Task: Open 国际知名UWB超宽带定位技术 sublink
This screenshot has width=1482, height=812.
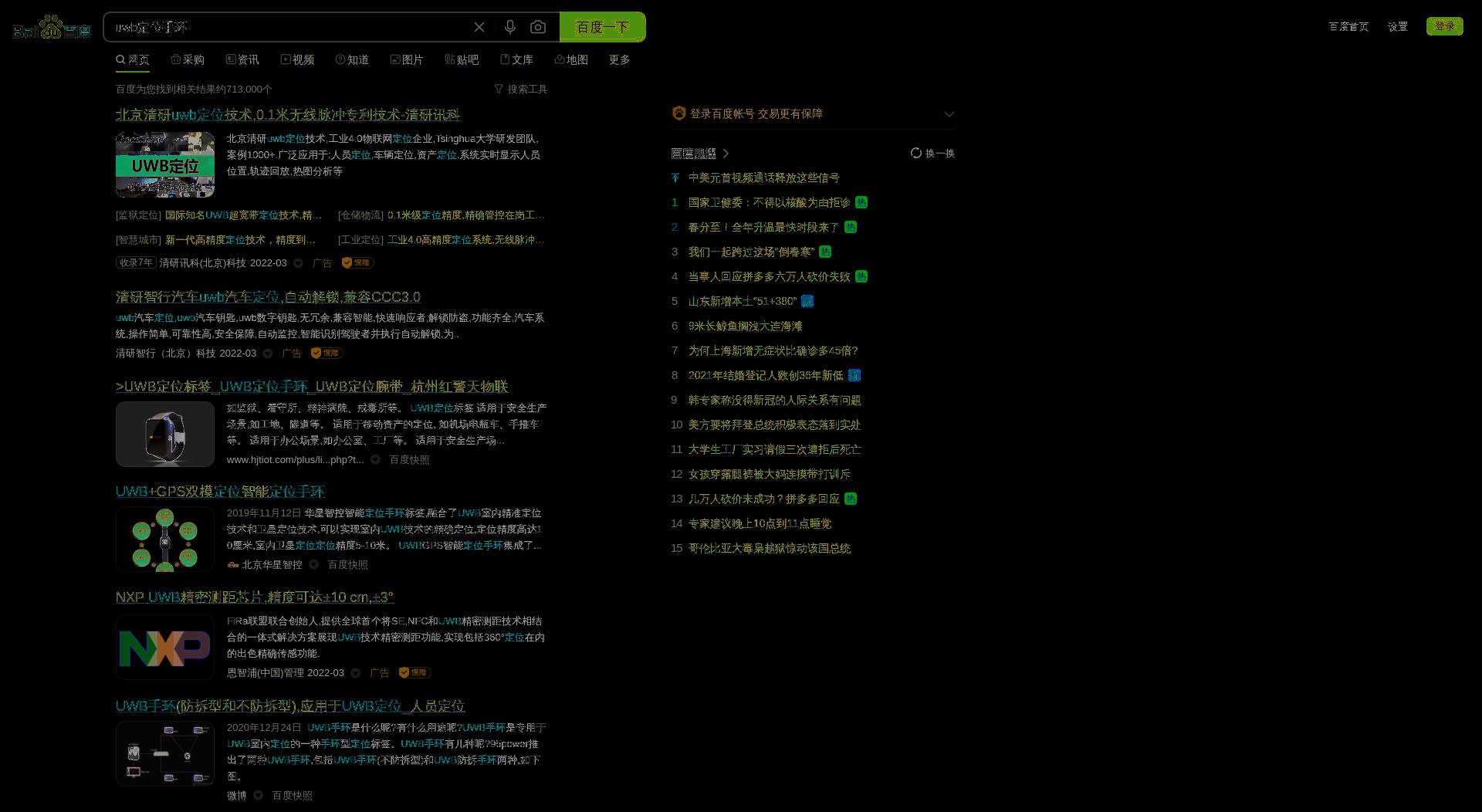Action: point(243,215)
